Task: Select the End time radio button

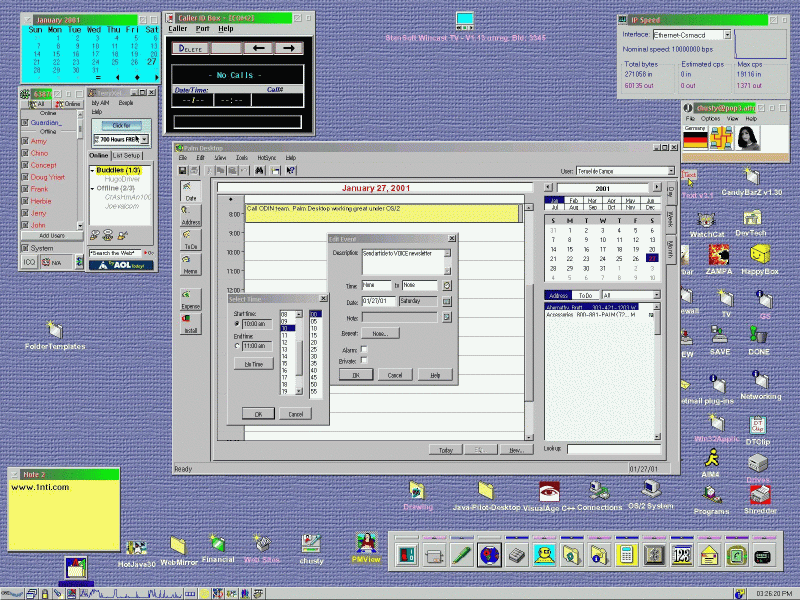Action: (237, 346)
